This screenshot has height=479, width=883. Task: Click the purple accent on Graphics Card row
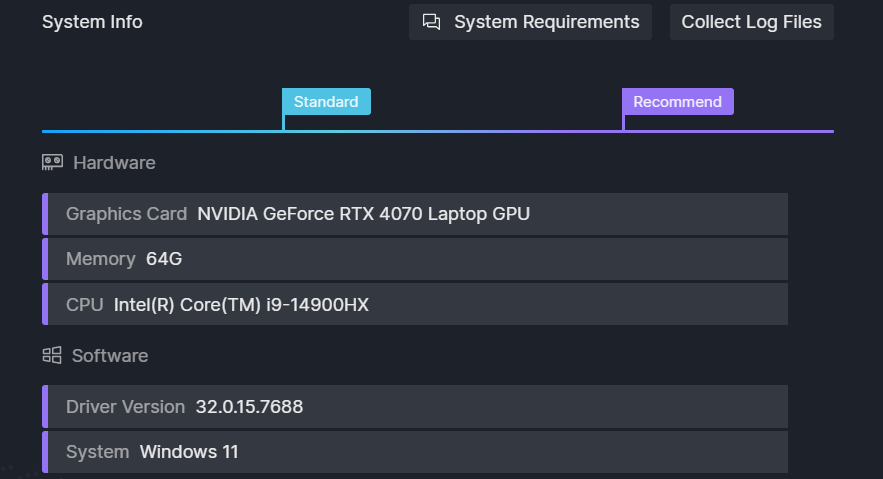tap(45, 214)
